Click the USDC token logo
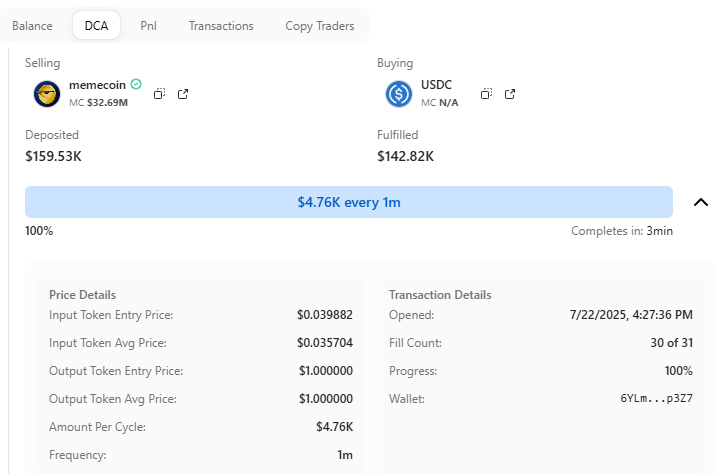728x474 pixels. 399,94
